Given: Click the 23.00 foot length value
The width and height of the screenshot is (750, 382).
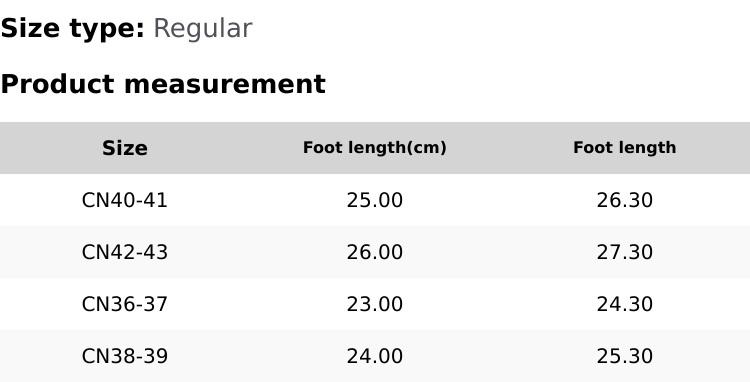Looking at the screenshot, I should click(375, 304).
